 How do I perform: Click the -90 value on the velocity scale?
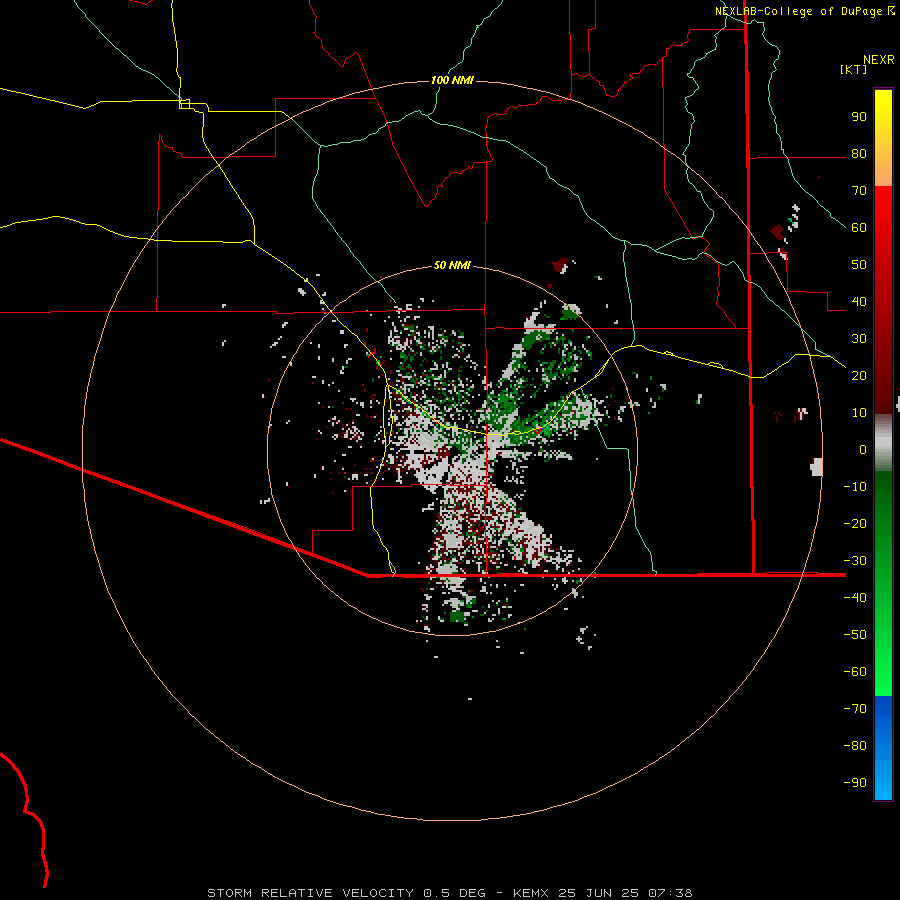(855, 782)
